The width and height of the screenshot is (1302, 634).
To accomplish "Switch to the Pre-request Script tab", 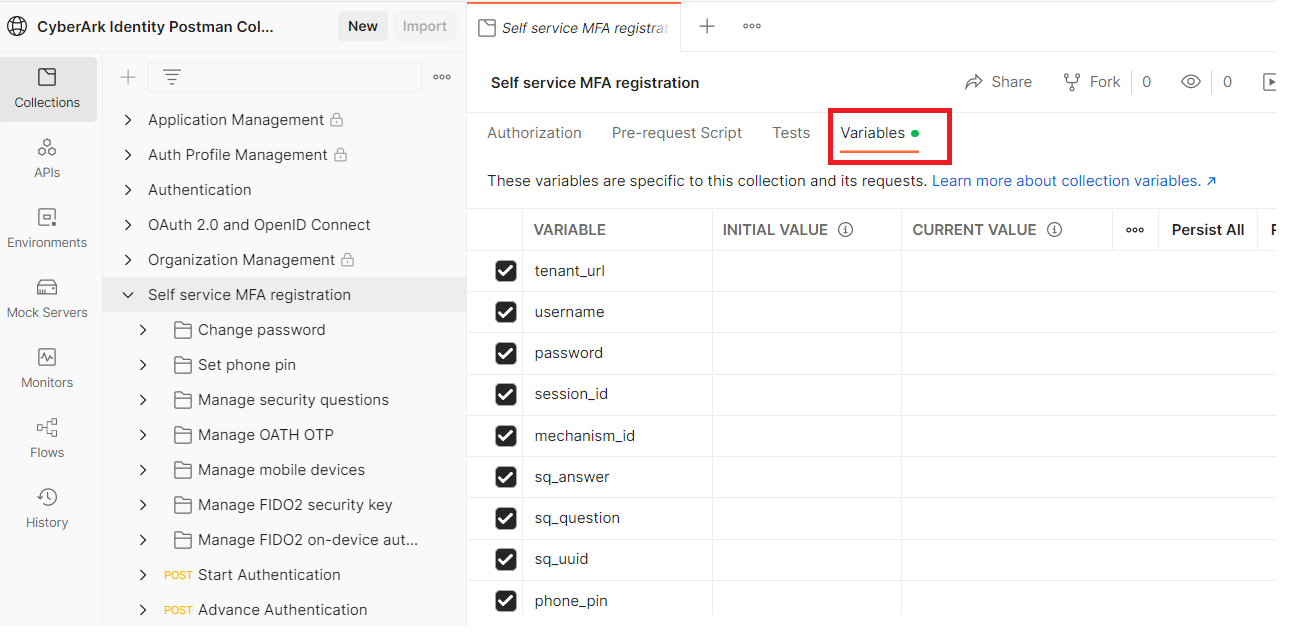I will [x=677, y=133].
